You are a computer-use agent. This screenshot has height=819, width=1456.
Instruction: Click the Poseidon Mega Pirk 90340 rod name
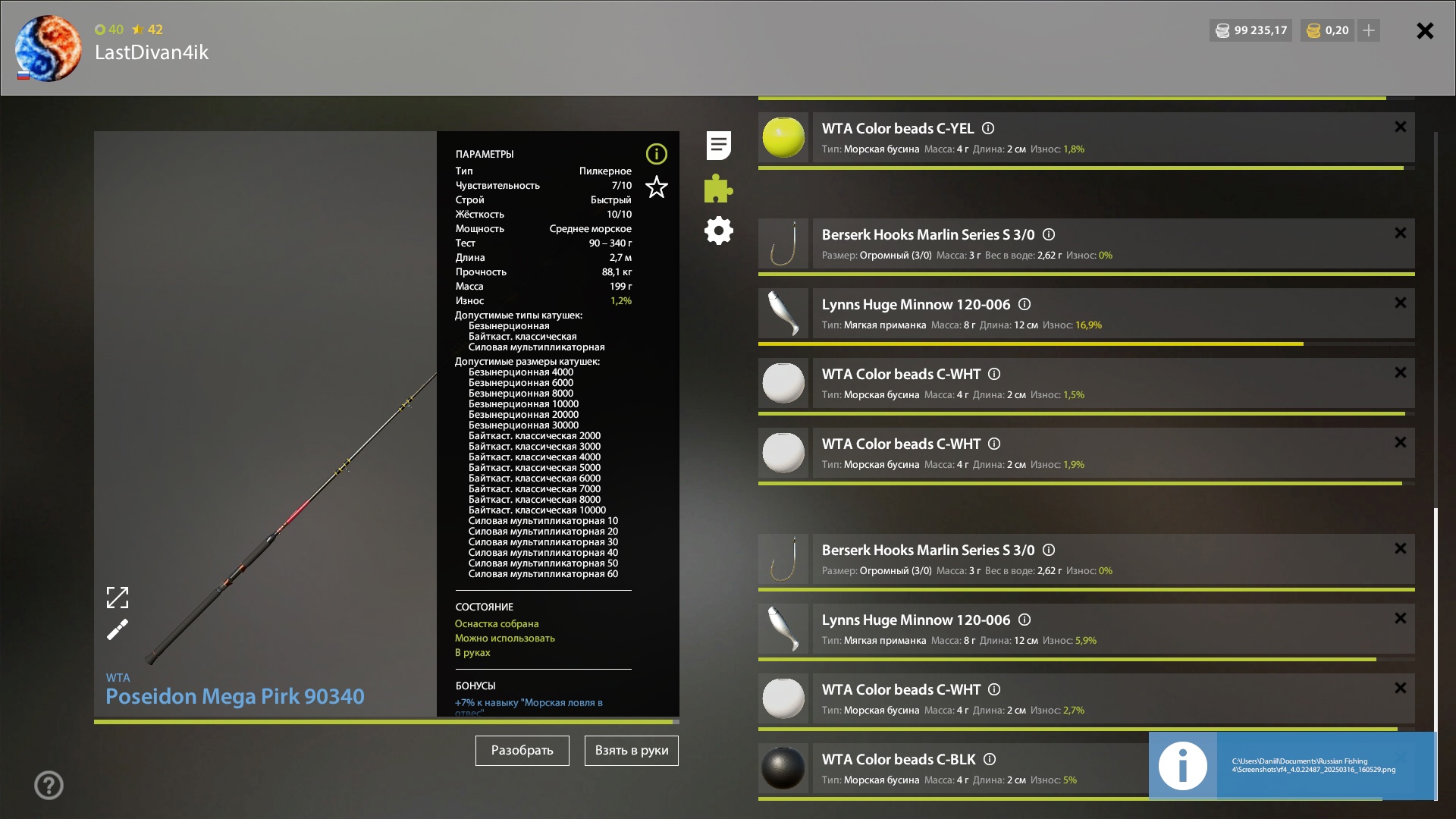(x=235, y=697)
